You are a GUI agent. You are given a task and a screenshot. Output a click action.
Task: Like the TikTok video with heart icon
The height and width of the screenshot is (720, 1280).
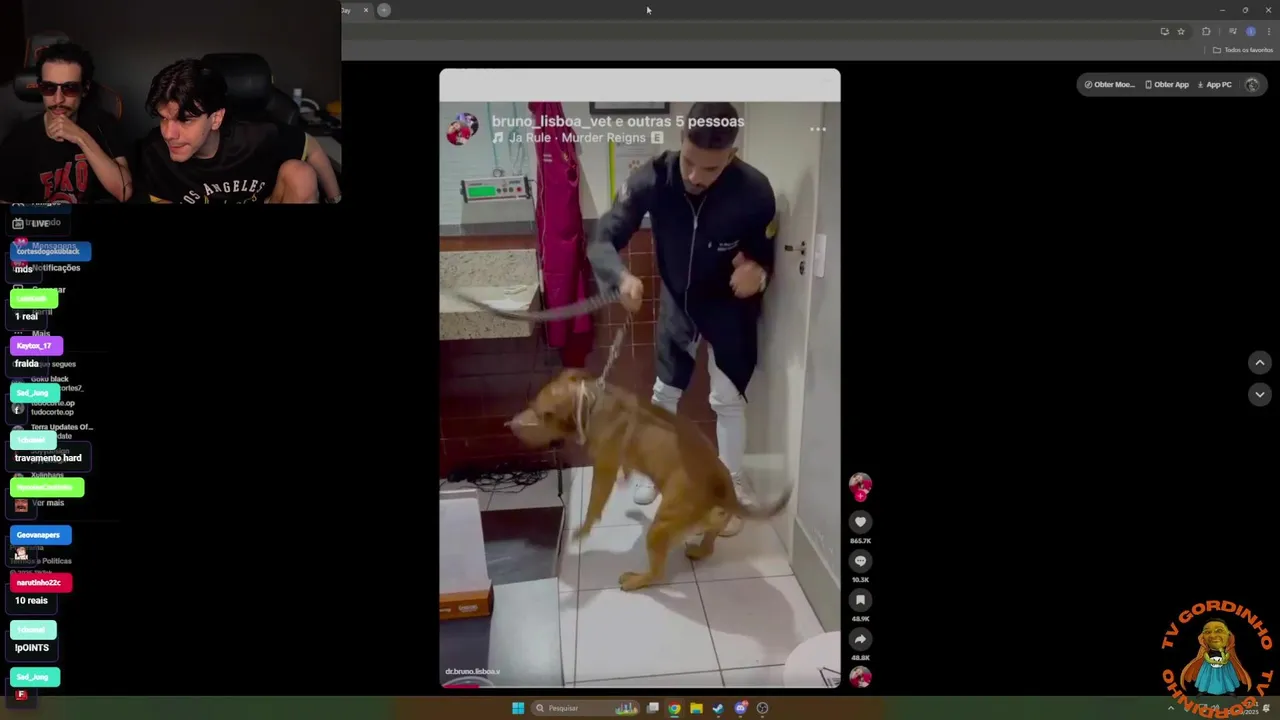(x=860, y=522)
